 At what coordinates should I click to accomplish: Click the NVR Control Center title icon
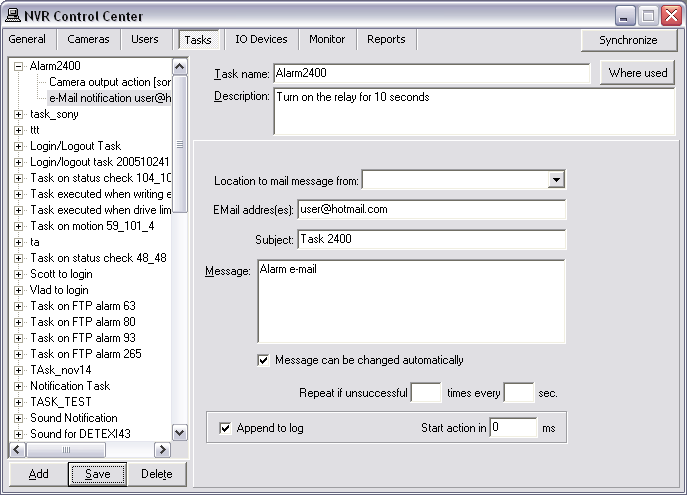(13, 15)
